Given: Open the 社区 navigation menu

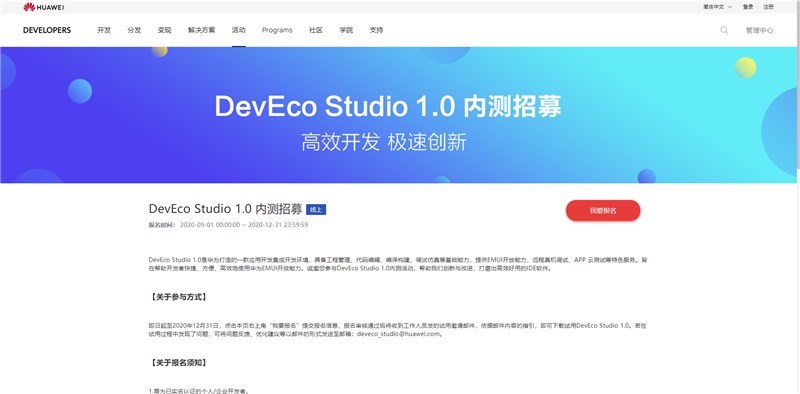Looking at the screenshot, I should coord(316,30).
